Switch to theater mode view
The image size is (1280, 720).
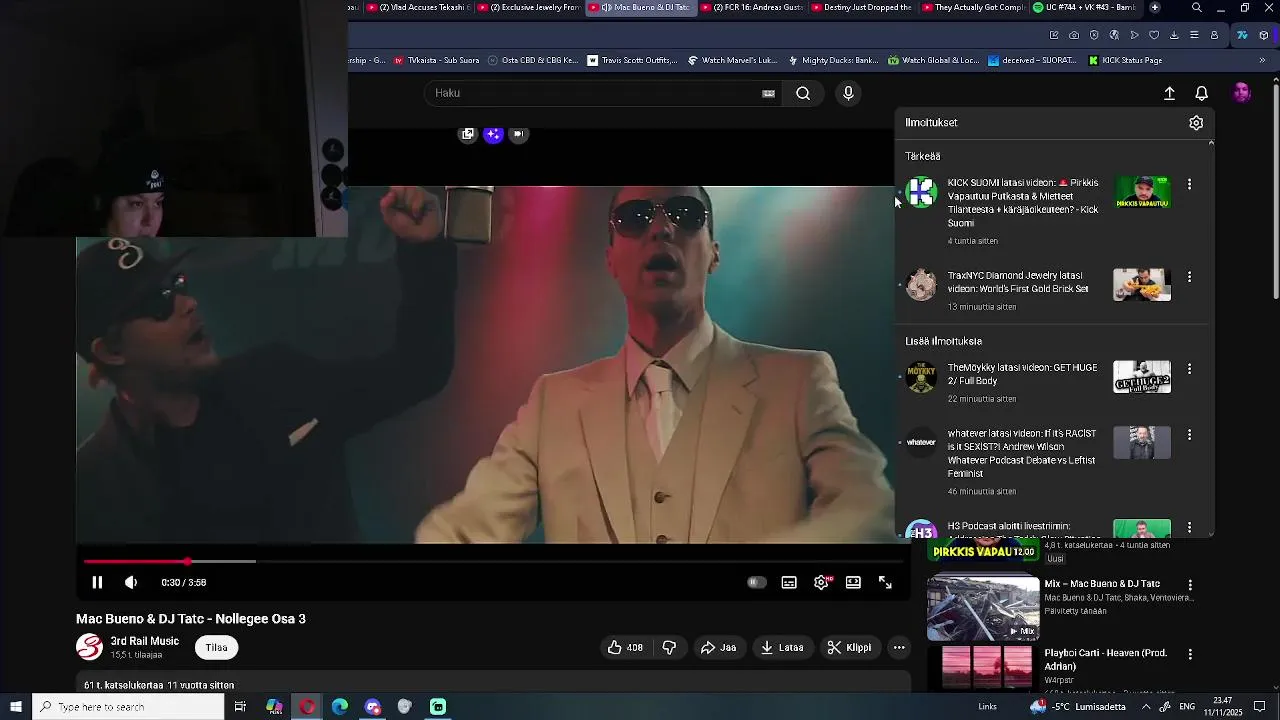click(x=853, y=582)
